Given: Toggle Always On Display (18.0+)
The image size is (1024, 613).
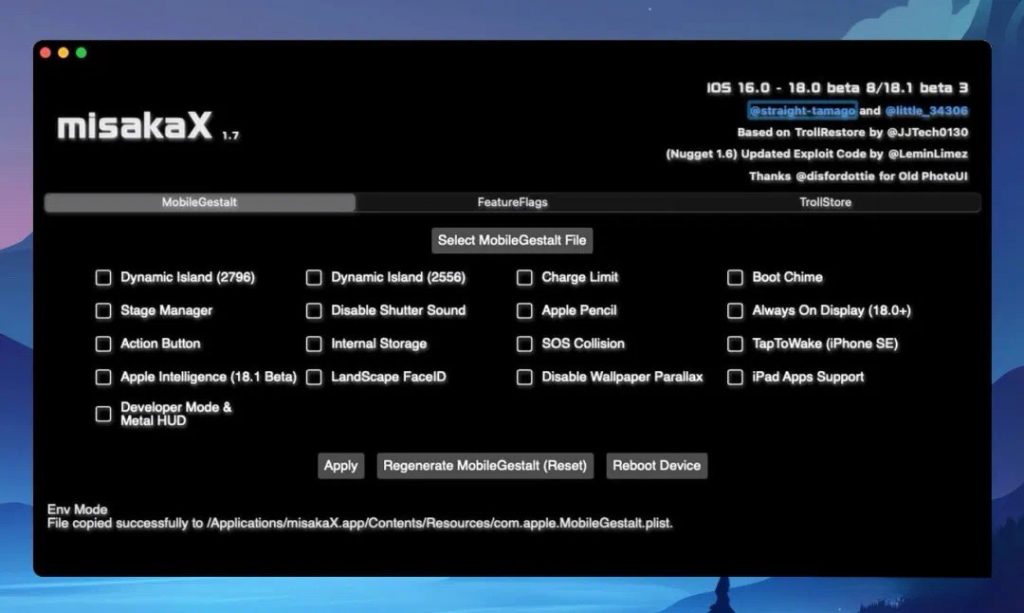Looking at the screenshot, I should pyautogui.click(x=735, y=311).
